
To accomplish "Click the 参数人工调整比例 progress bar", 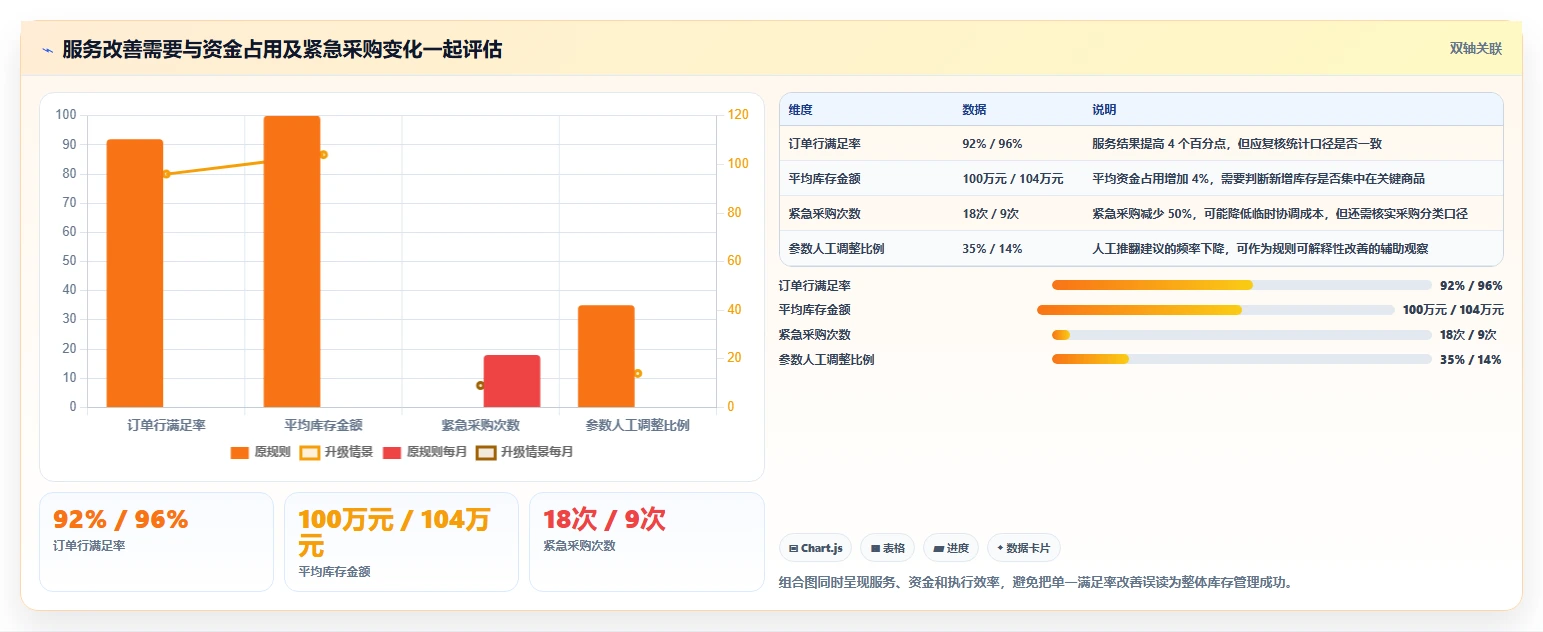I will coord(1242,359).
